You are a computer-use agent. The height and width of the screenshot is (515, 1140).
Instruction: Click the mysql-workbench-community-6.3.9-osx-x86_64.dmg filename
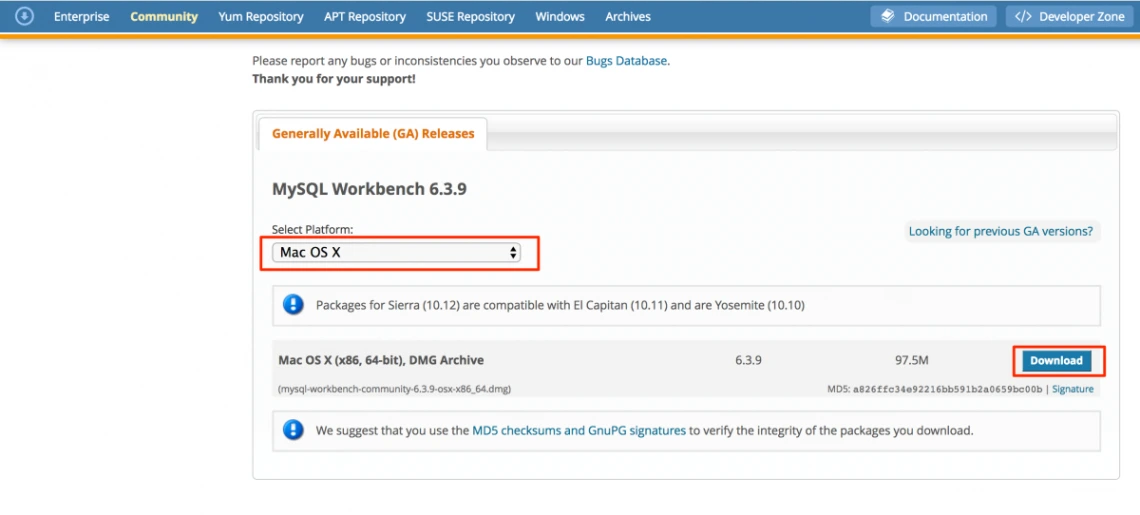tap(395, 389)
